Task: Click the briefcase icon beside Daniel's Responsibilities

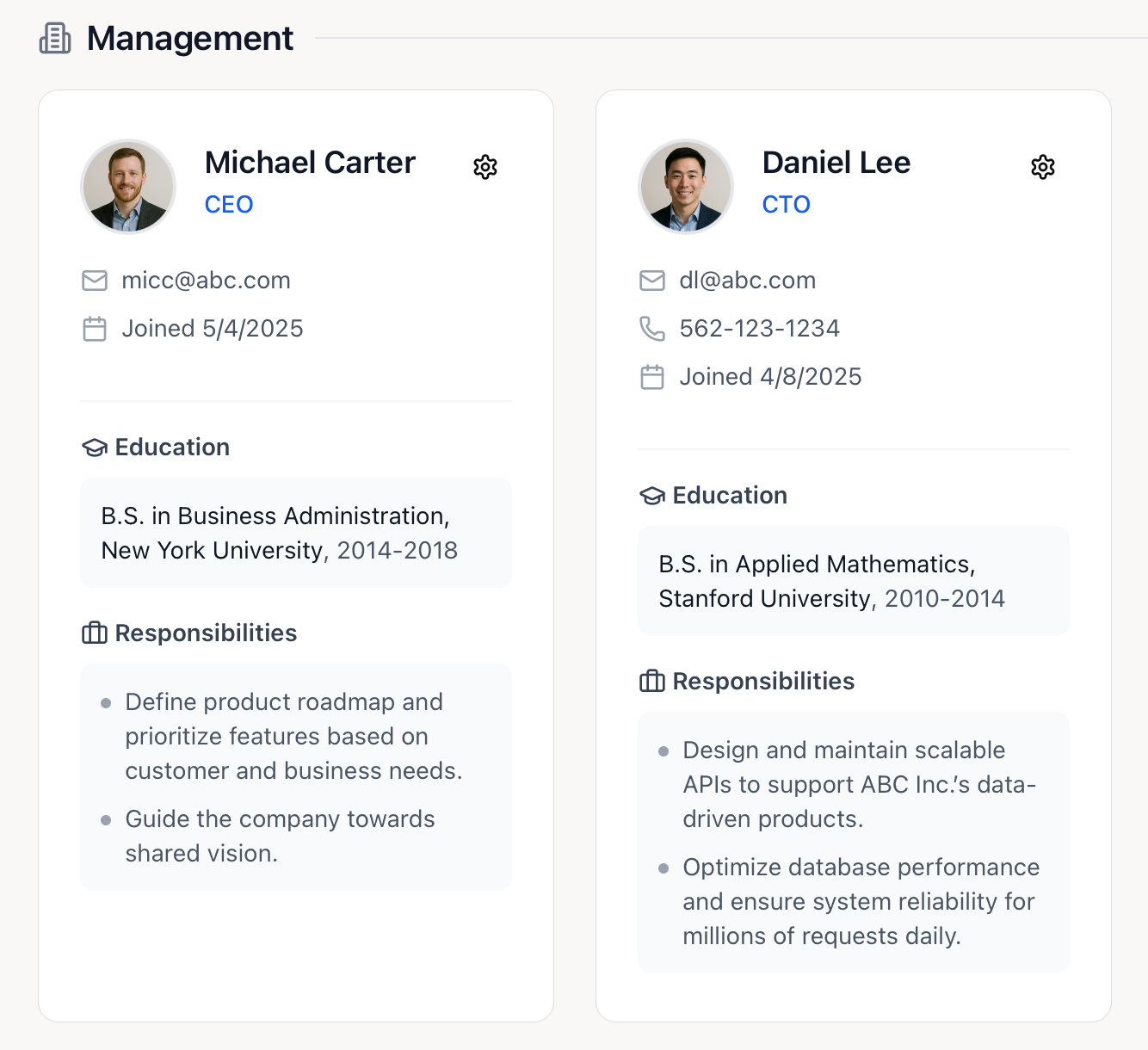Action: (652, 681)
